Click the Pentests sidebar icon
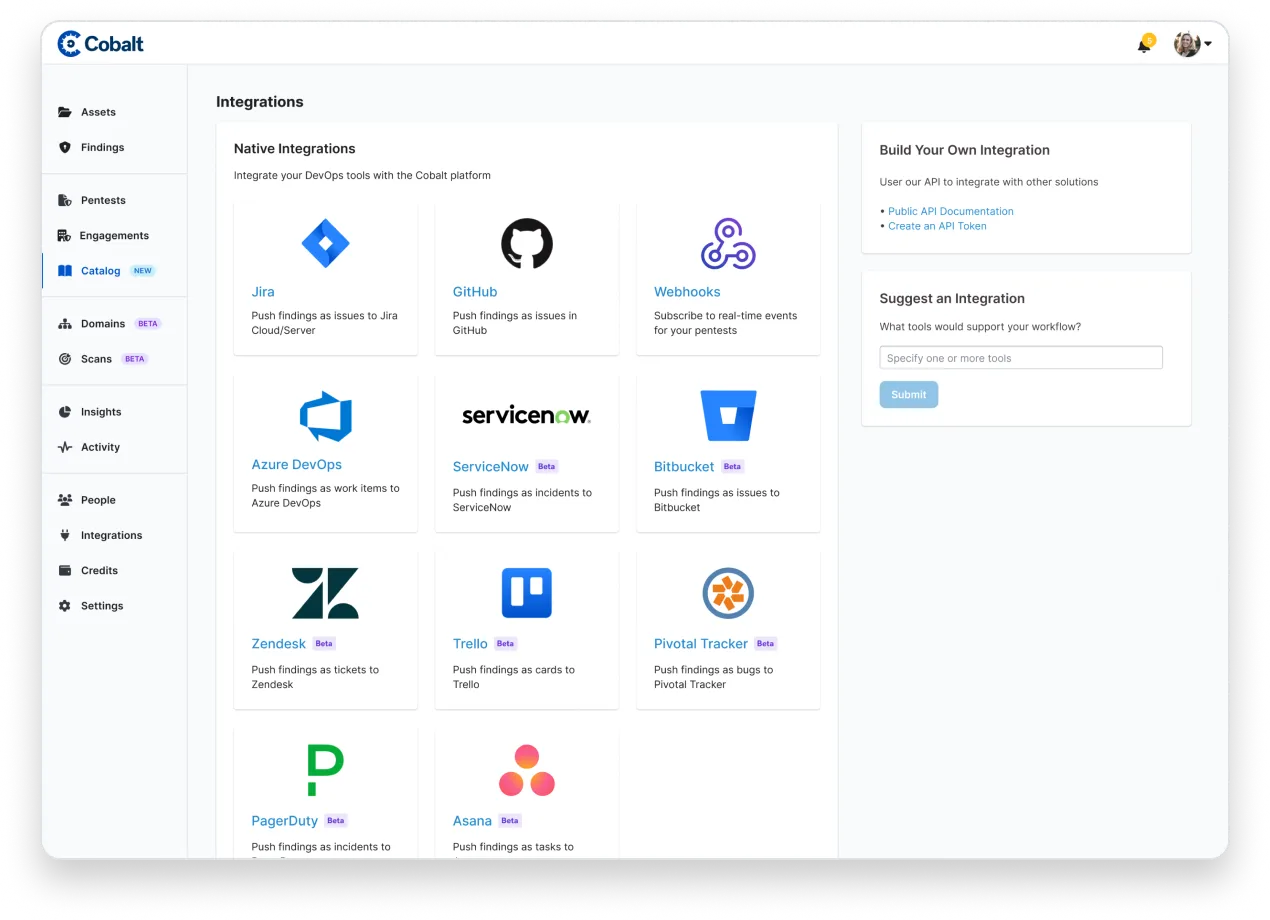This screenshot has width=1270, height=920. coord(65,200)
